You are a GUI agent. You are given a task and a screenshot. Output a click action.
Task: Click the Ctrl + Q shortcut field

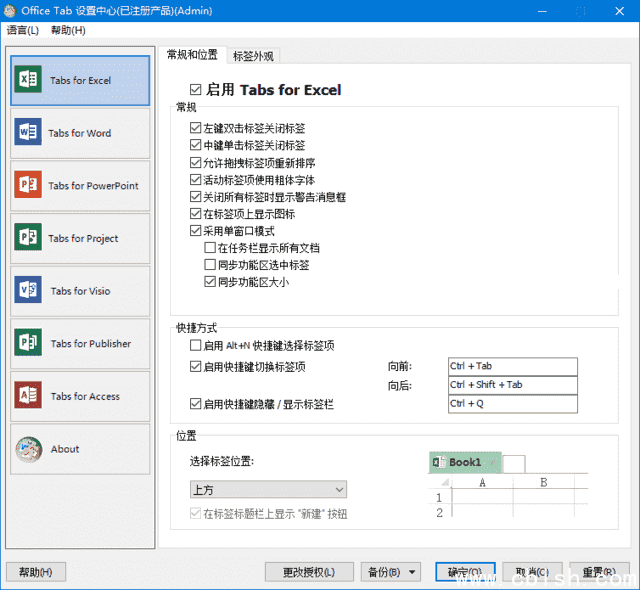click(513, 404)
